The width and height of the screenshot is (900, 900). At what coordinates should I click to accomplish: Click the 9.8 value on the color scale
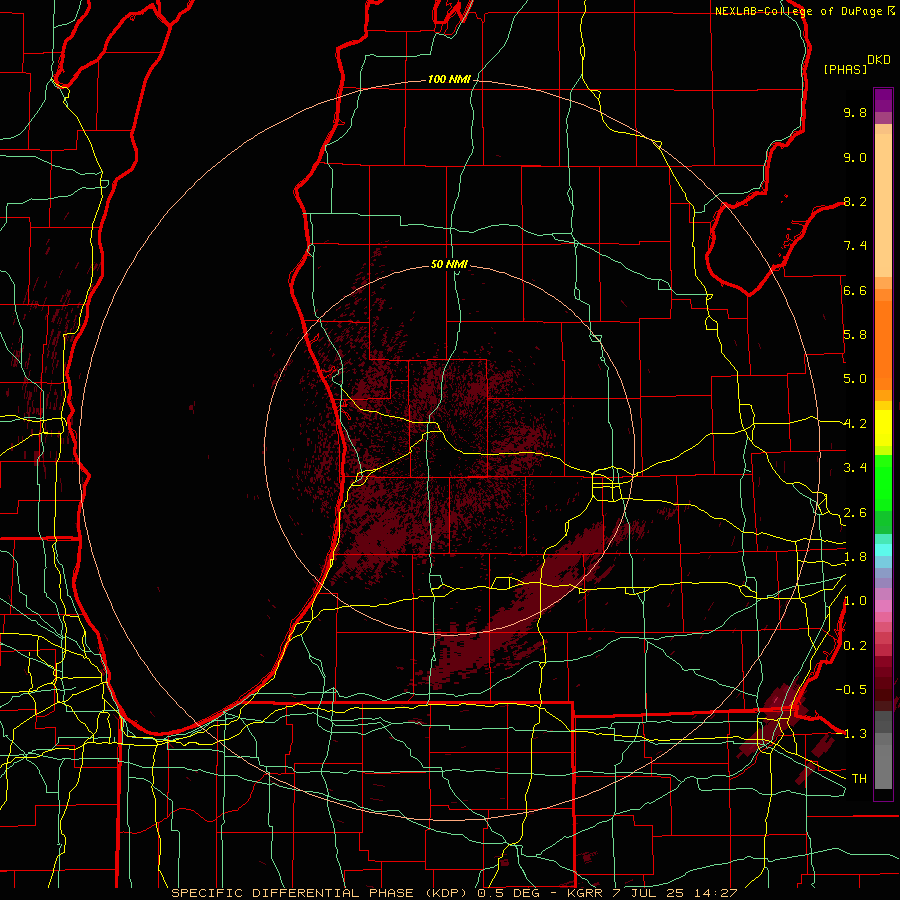855,112
